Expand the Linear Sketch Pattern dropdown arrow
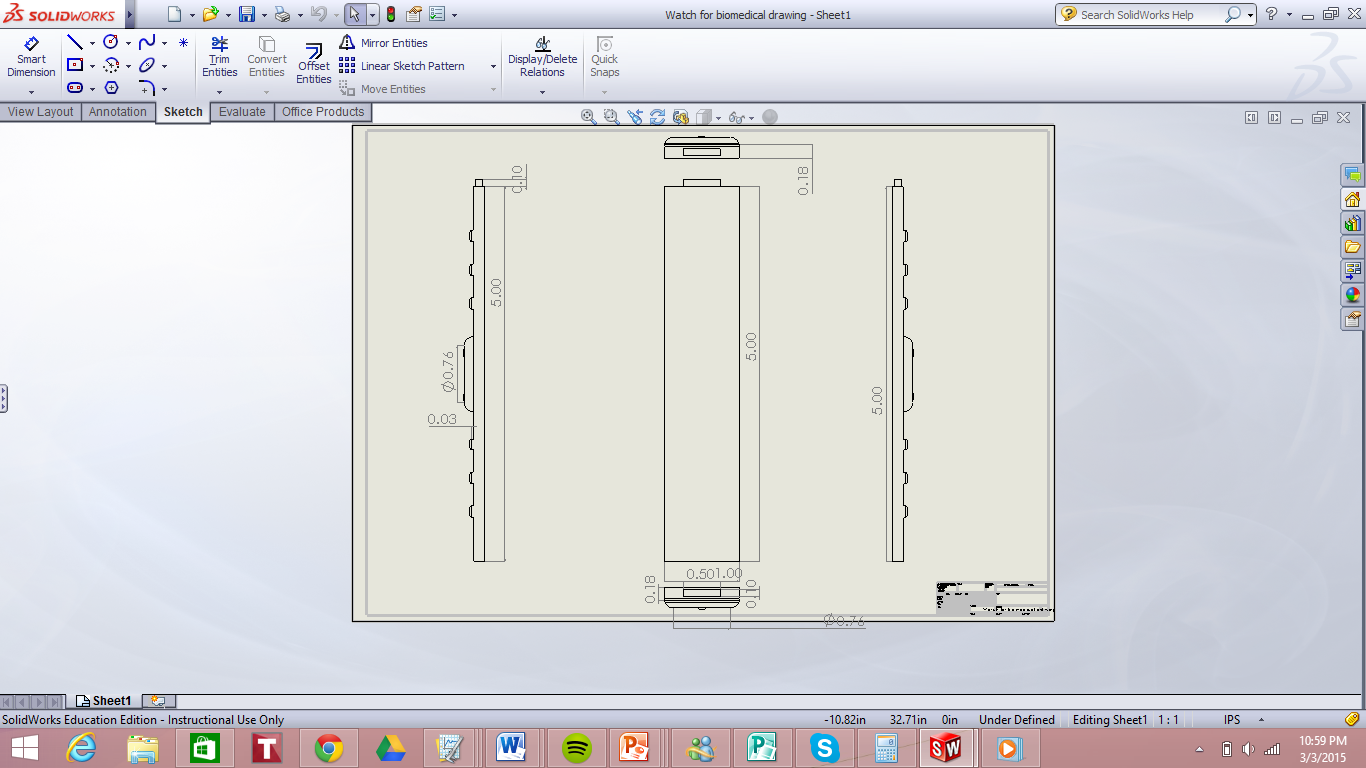 (x=493, y=67)
